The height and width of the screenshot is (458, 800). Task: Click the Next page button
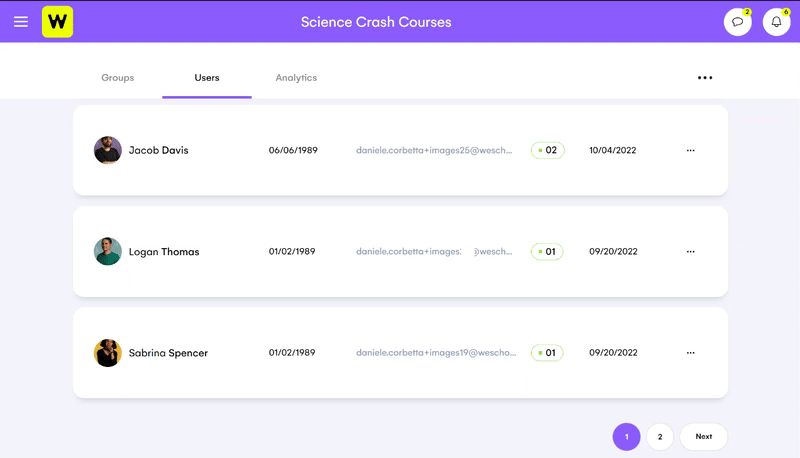704,437
